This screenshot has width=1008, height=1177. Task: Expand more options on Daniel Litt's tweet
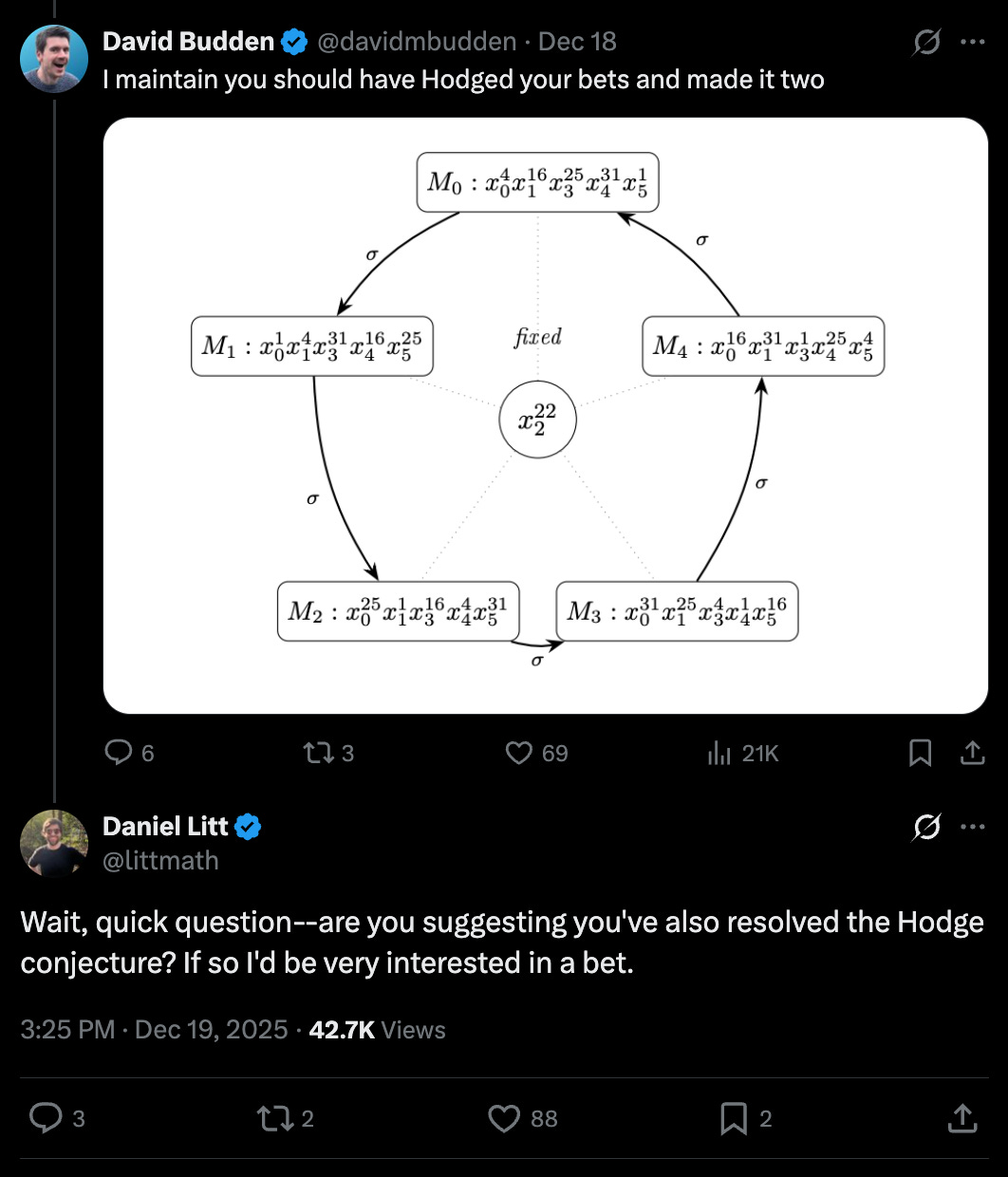tap(973, 827)
